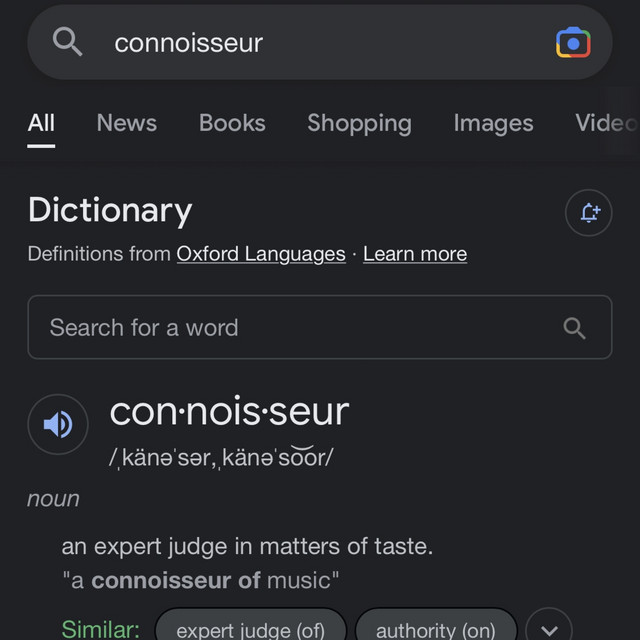Image resolution: width=640 pixels, height=640 pixels.
Task: Tap the Google Lens camera icon
Action: pyautogui.click(x=573, y=42)
